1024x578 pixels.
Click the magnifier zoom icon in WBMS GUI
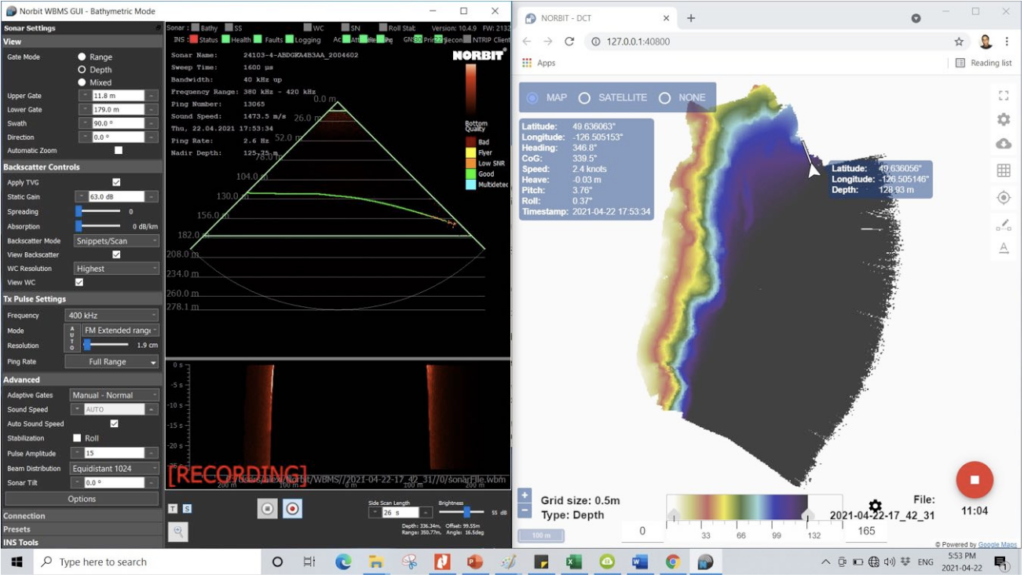pyautogui.click(x=178, y=532)
